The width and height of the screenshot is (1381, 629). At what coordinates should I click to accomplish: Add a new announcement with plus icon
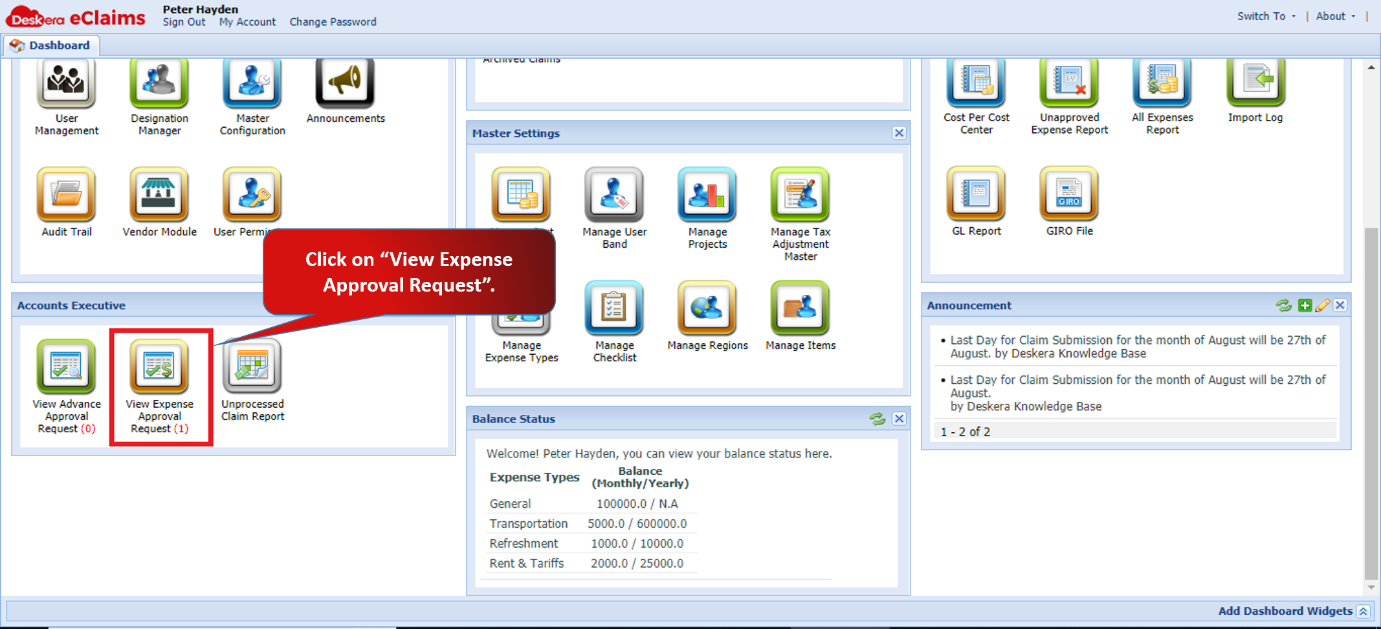tap(1304, 306)
